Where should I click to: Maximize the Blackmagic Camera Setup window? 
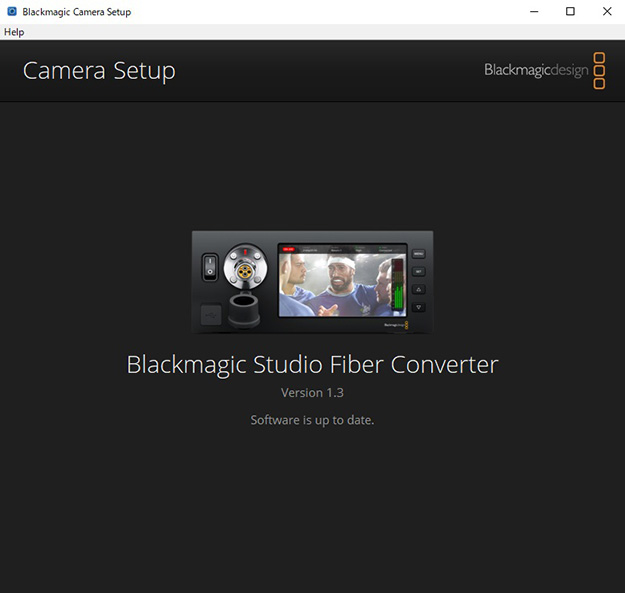[x=570, y=11]
